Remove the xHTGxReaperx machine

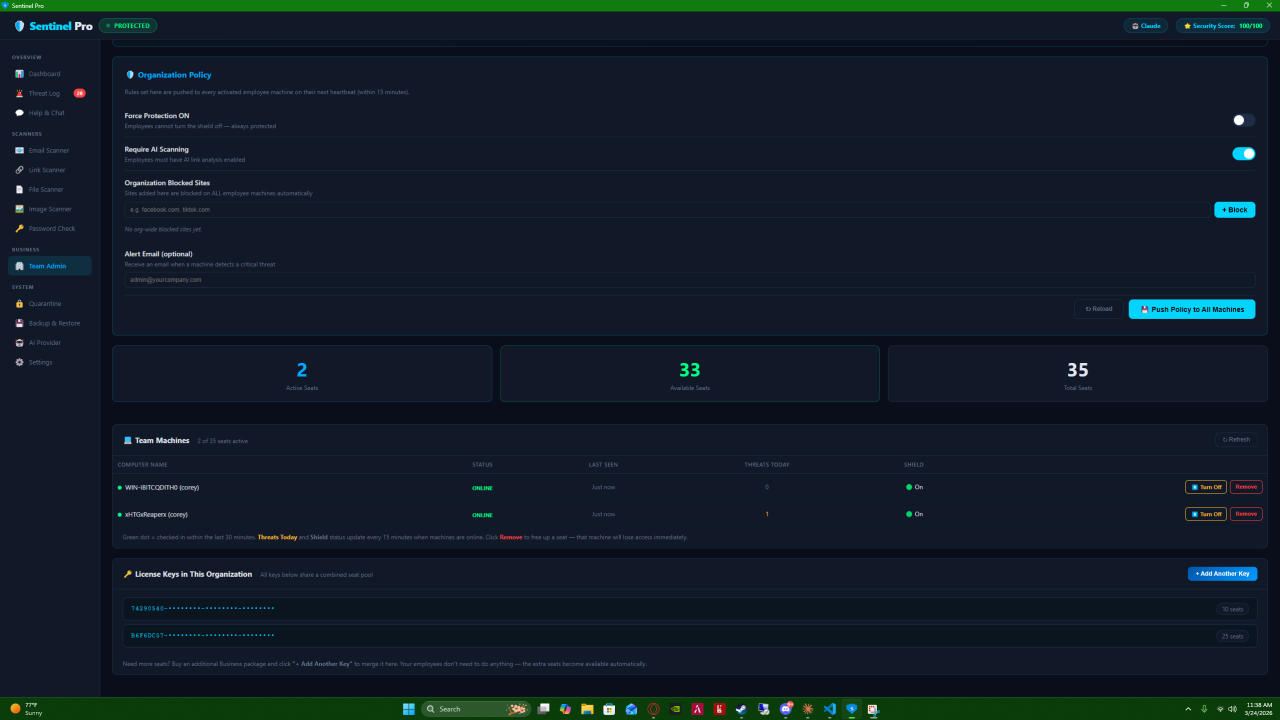(x=1246, y=514)
